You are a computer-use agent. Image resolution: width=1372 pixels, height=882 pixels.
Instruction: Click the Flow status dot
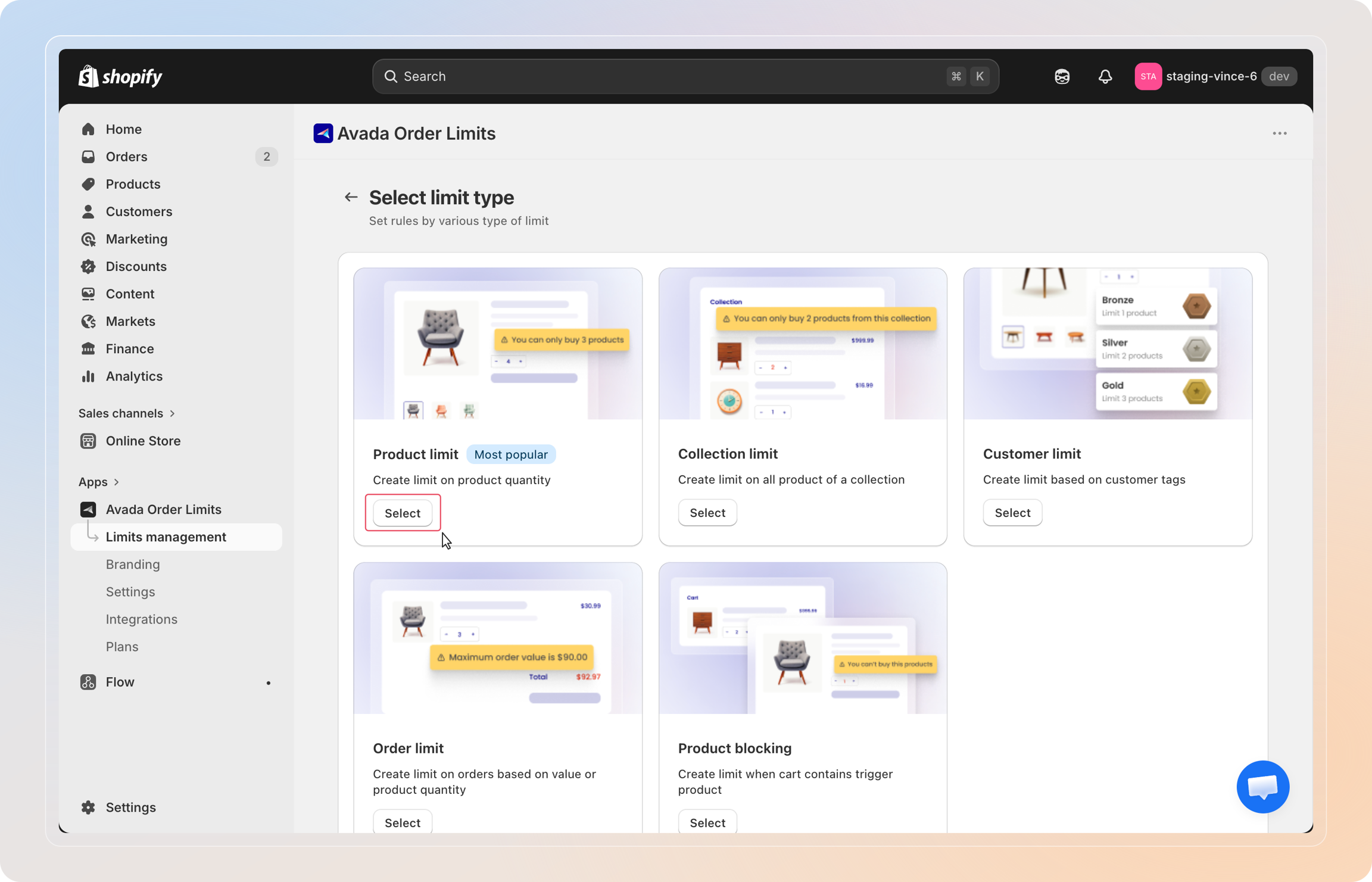click(x=269, y=682)
